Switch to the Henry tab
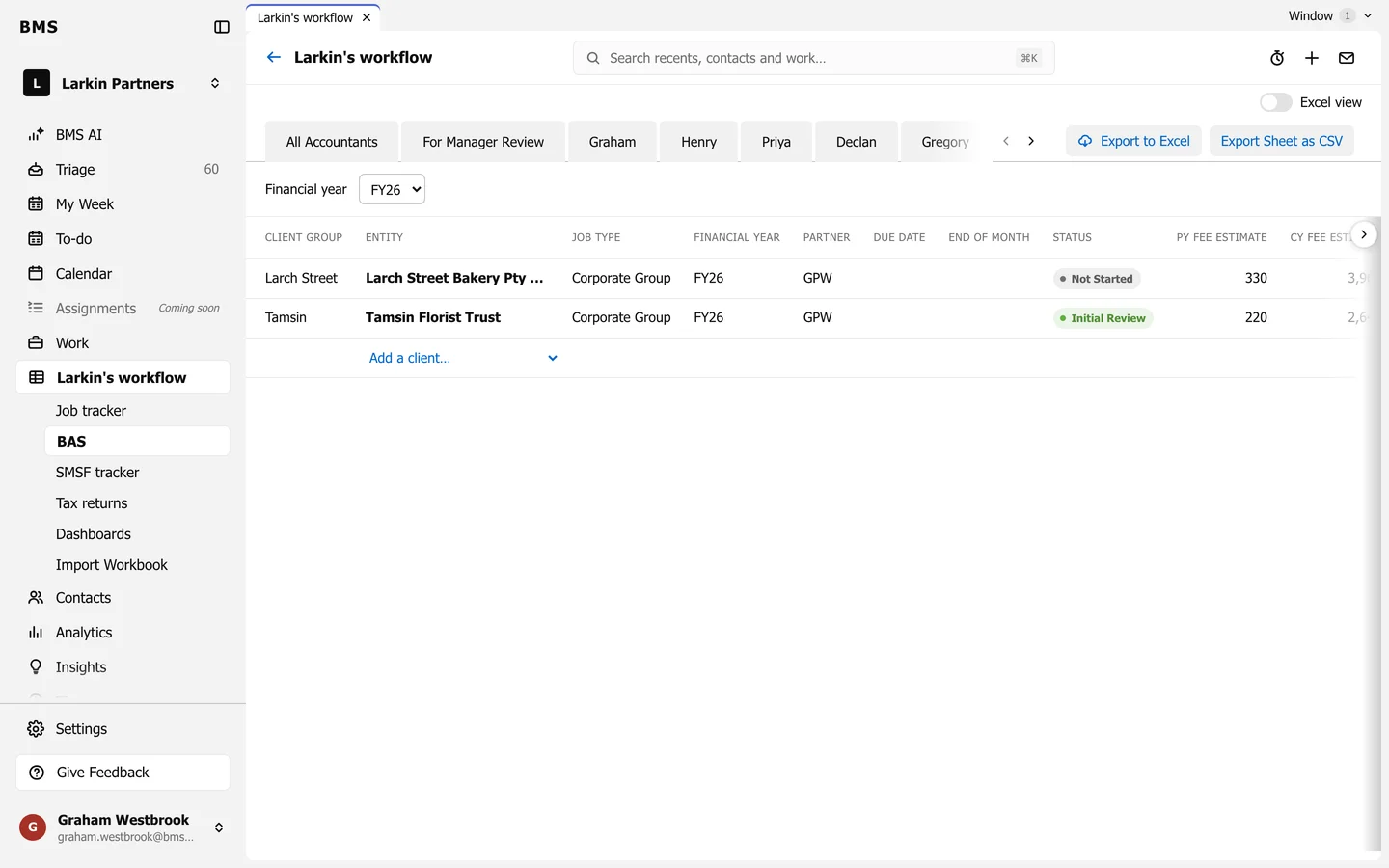The height and width of the screenshot is (868, 1389). 698,142
